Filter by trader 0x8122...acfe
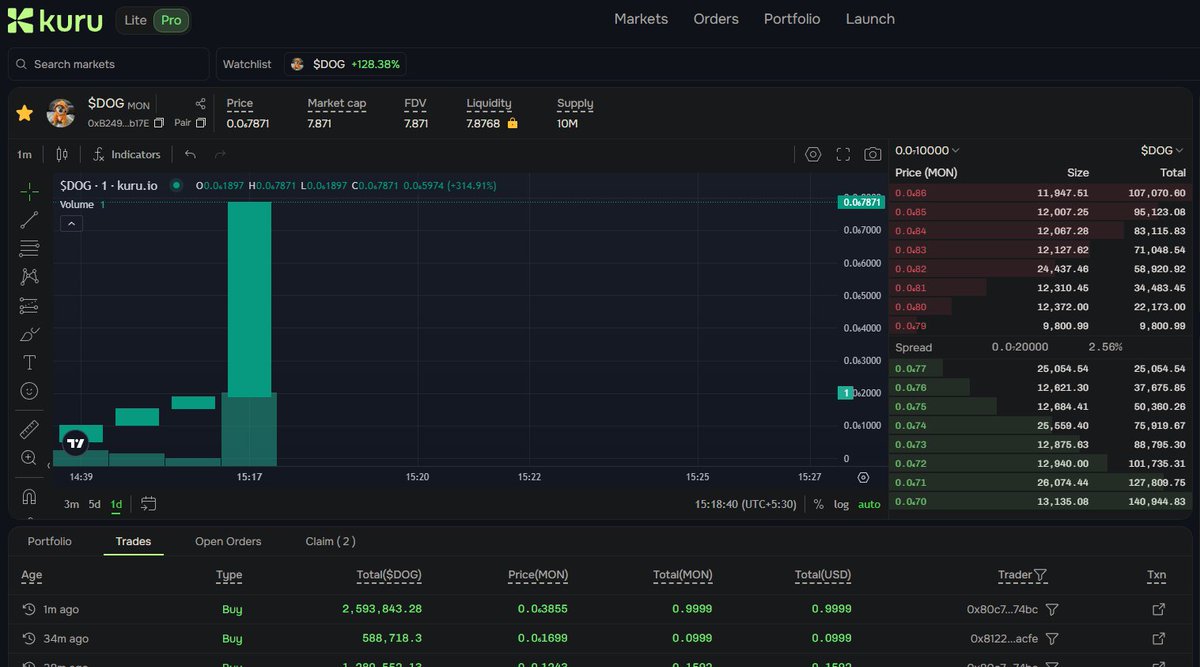Viewport: 1200px width, 667px height. (1051, 638)
